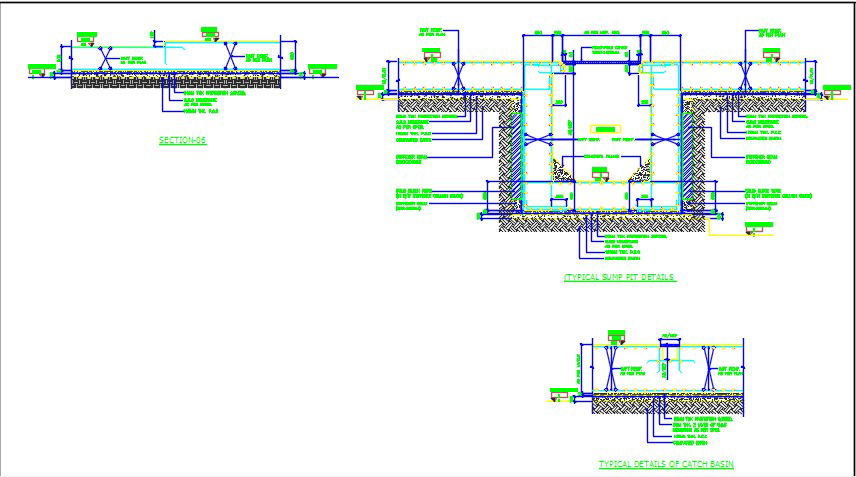Screen dimensions: 856x477
Task: Select the level marker on the sump pit floor
Action: (603, 174)
